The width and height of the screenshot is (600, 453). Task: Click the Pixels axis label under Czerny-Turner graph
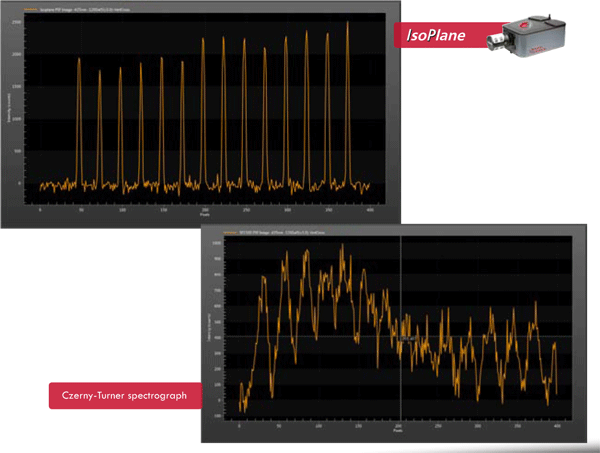pyautogui.click(x=398, y=431)
